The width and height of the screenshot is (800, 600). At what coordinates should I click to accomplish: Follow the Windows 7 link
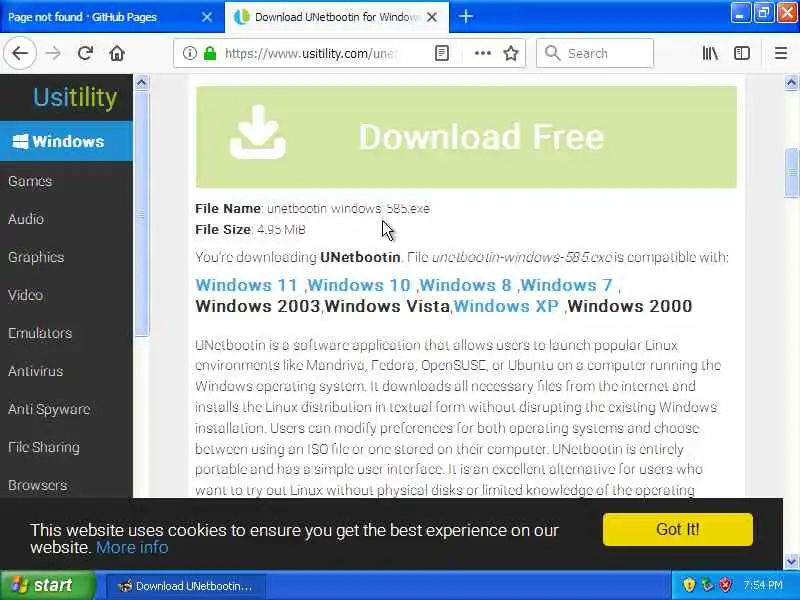click(x=566, y=285)
